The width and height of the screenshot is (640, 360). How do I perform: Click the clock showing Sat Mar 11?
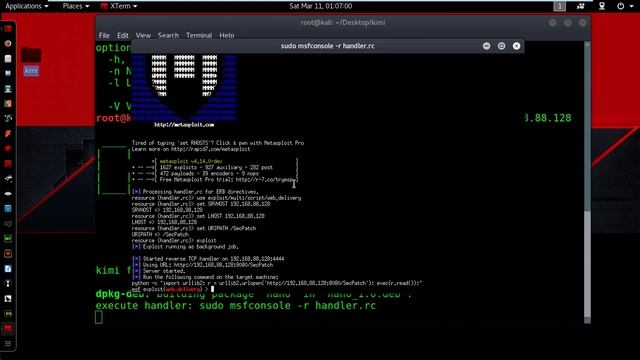point(320,6)
